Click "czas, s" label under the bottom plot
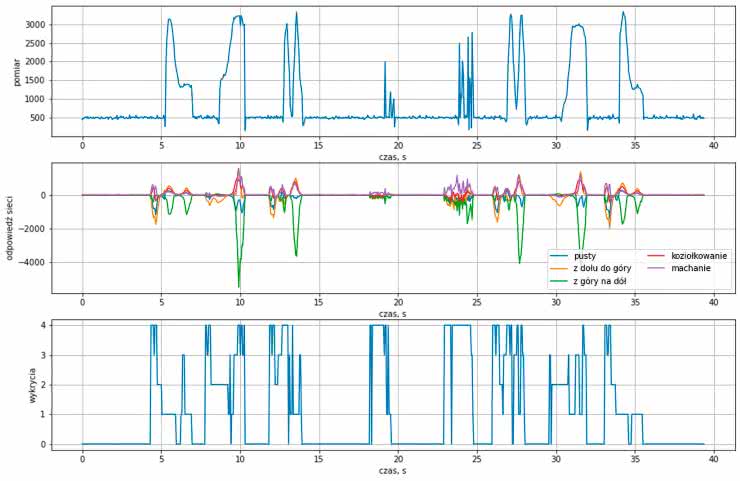 coord(393,469)
